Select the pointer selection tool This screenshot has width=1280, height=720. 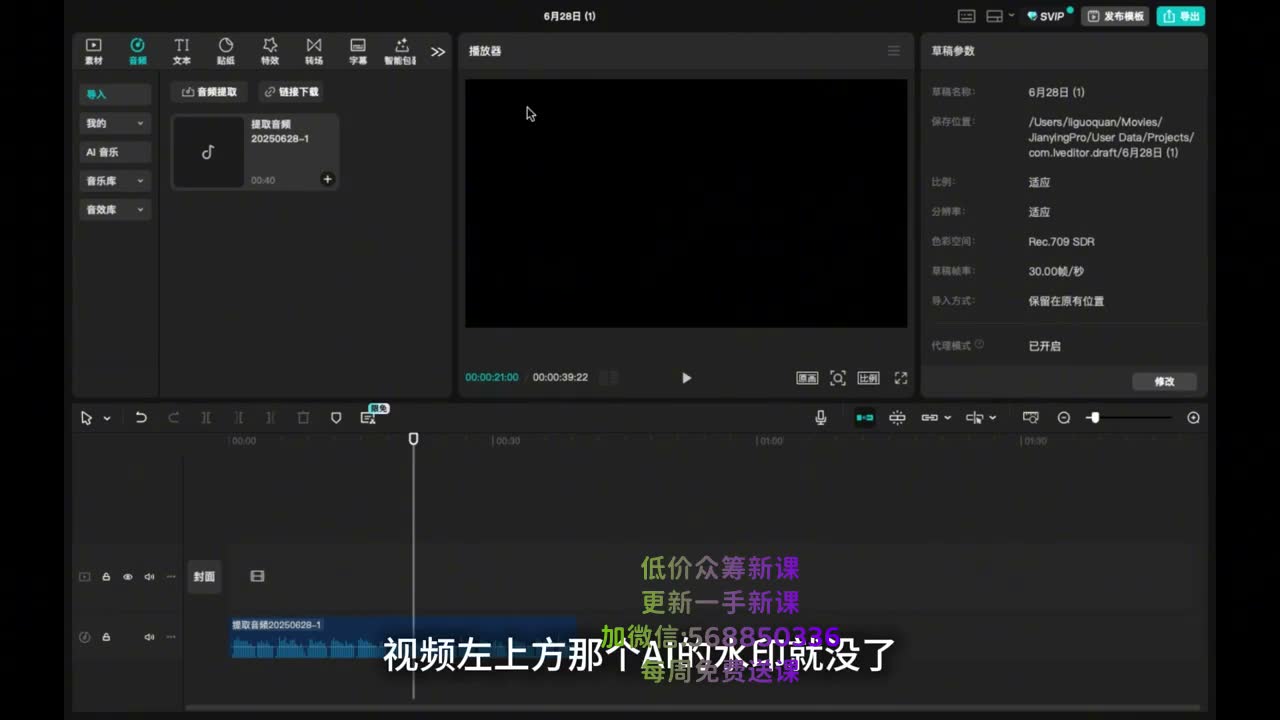pos(87,418)
